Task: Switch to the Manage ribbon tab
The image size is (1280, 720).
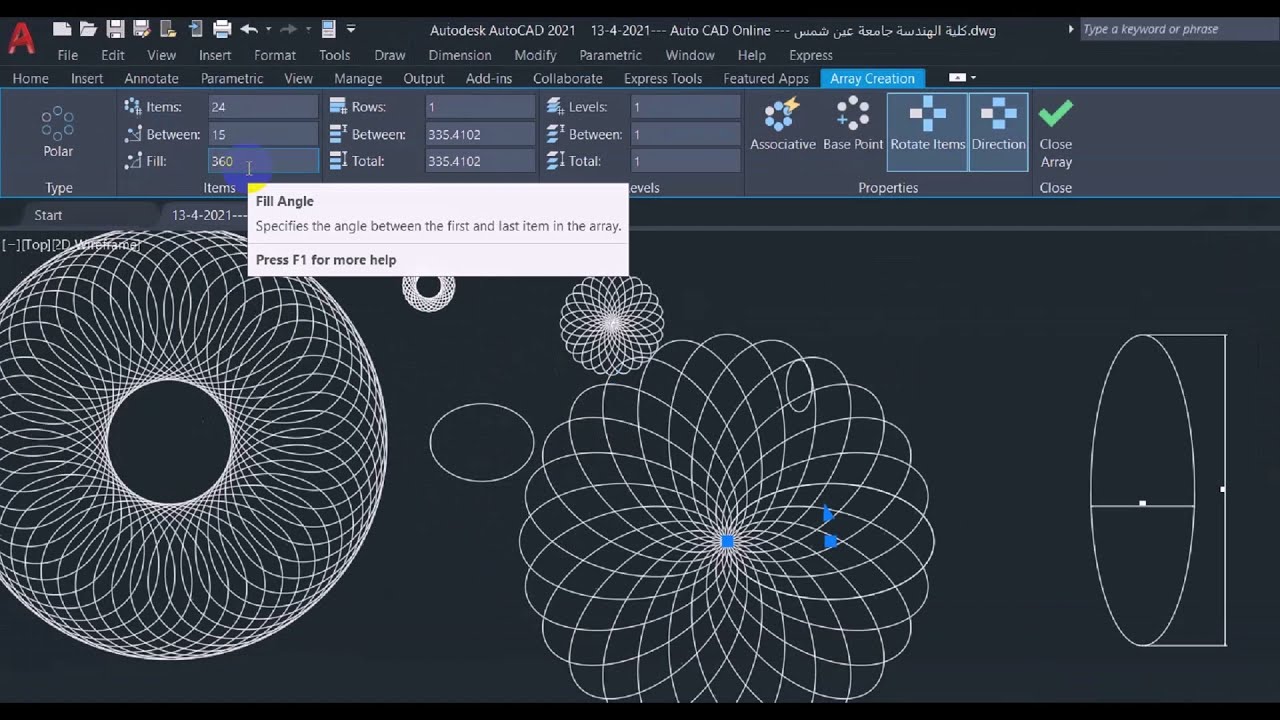Action: (x=358, y=78)
